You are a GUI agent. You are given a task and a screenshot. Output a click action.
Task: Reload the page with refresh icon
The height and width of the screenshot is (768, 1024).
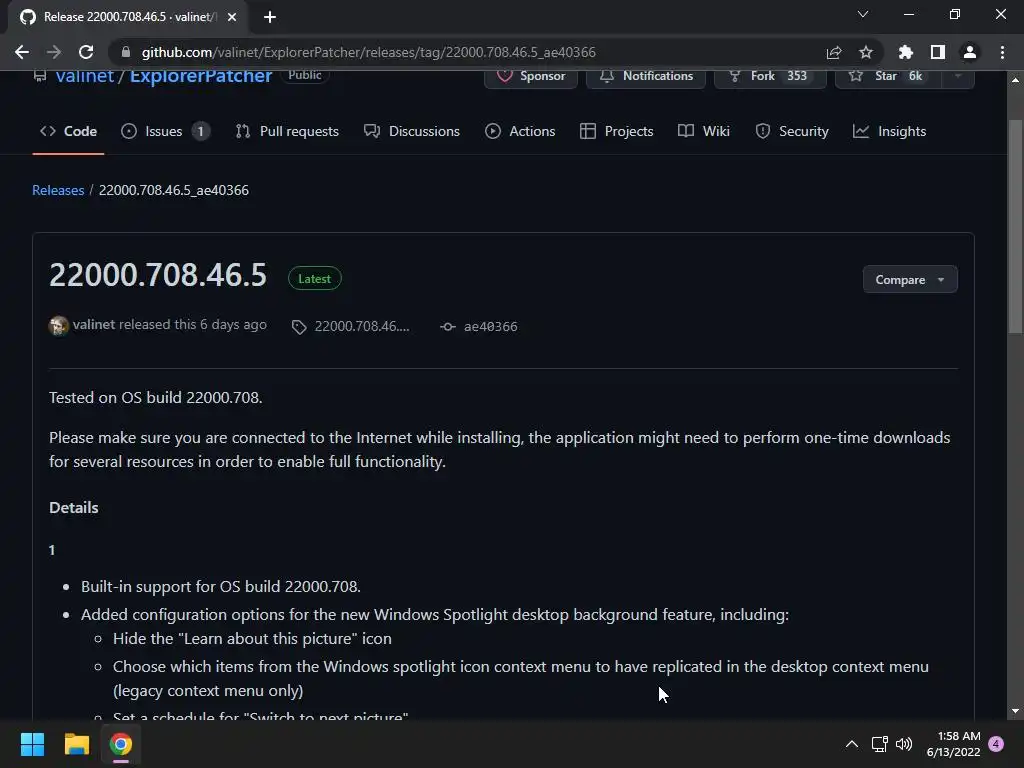click(86, 52)
